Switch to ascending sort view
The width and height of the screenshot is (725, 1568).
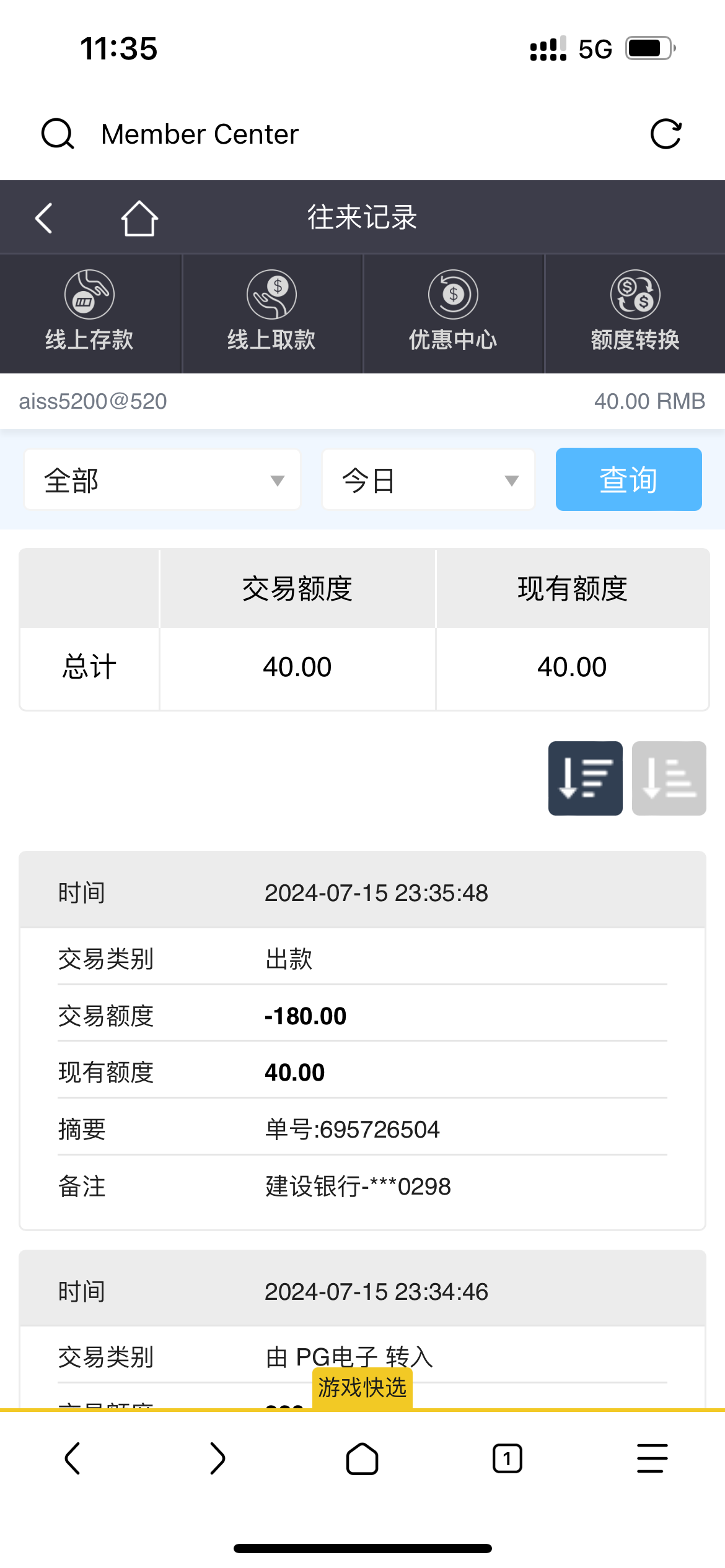(669, 778)
